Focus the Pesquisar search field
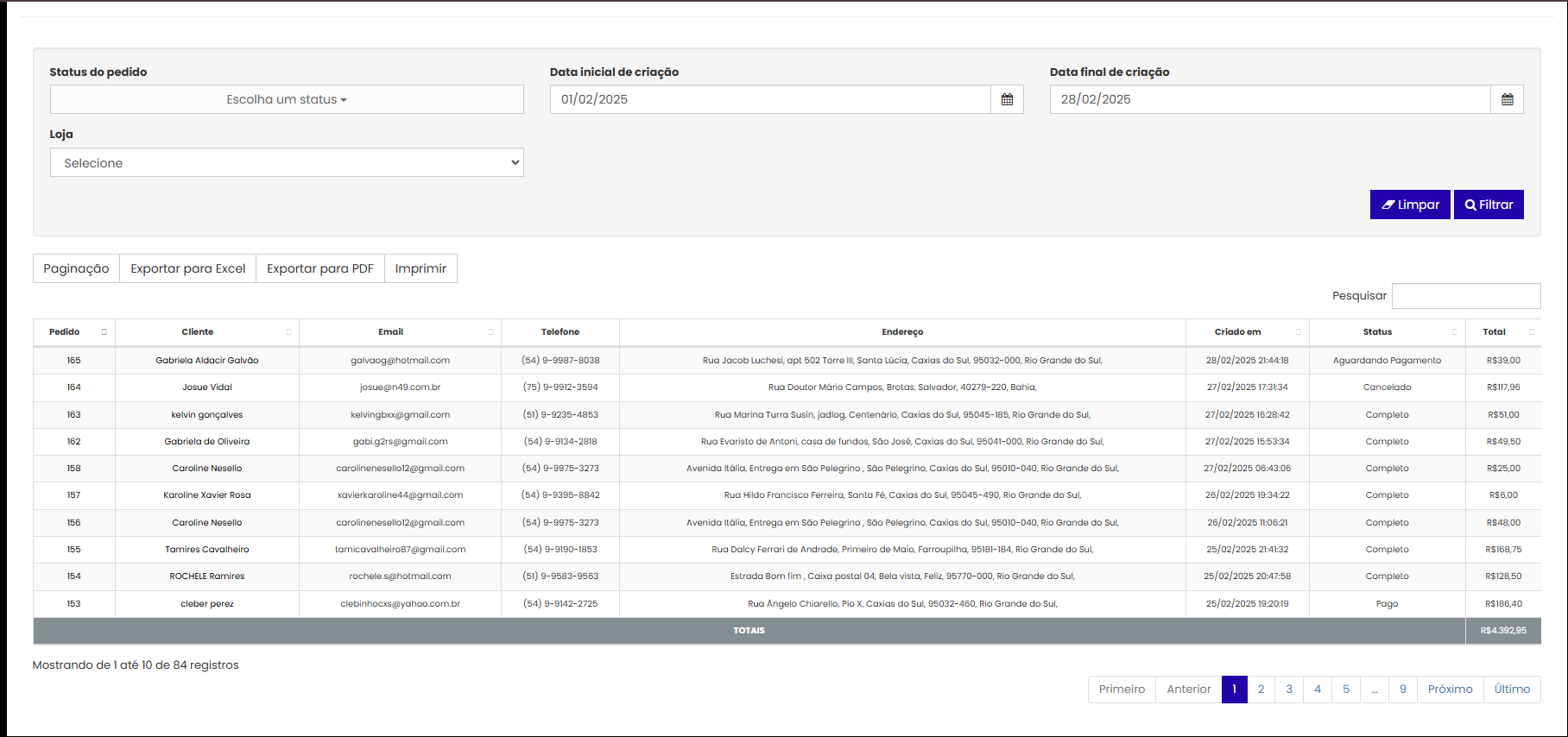The width and height of the screenshot is (1568, 737). 1465,296
